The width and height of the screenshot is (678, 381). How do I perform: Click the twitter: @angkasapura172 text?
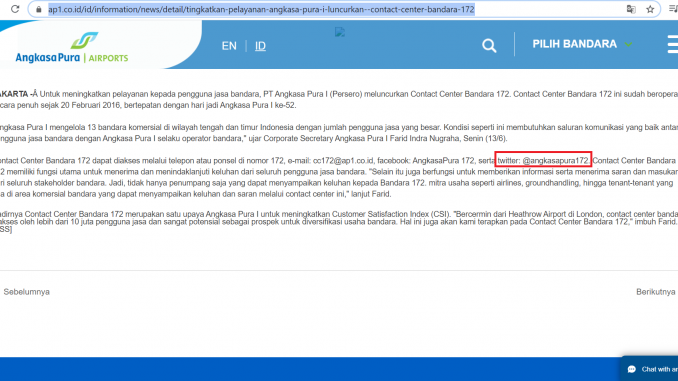tap(543, 160)
